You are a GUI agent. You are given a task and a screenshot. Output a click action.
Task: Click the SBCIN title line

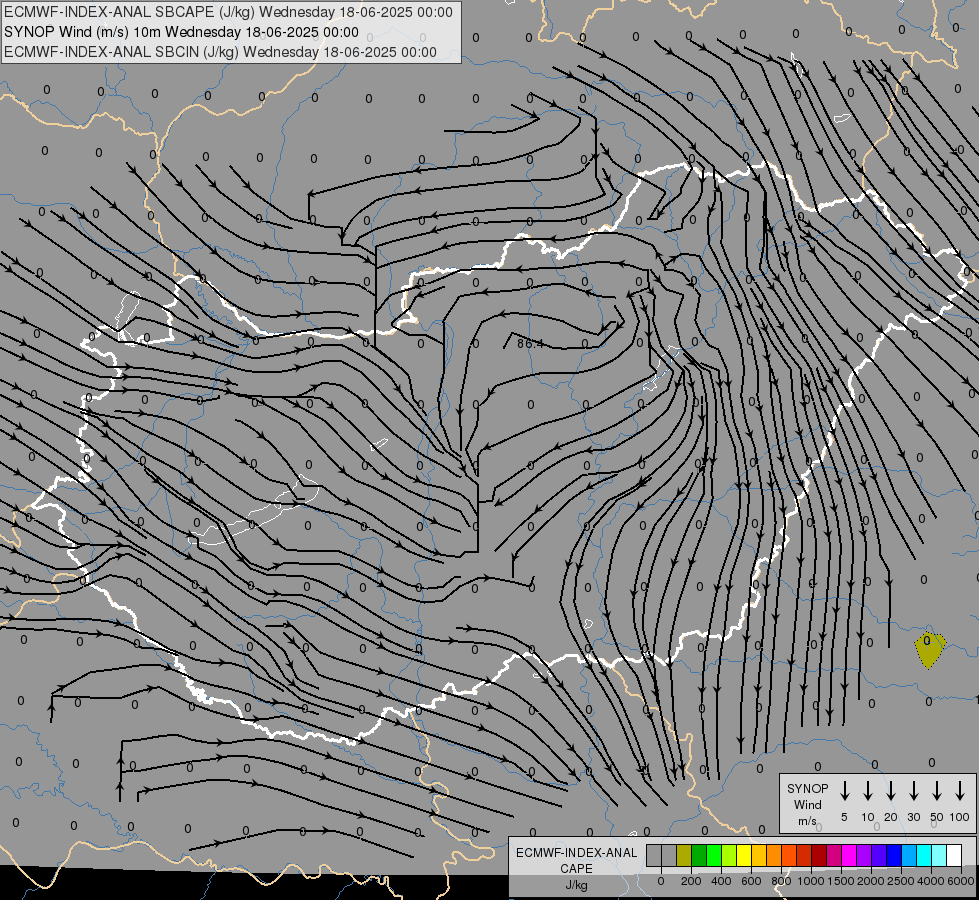click(x=220, y=52)
